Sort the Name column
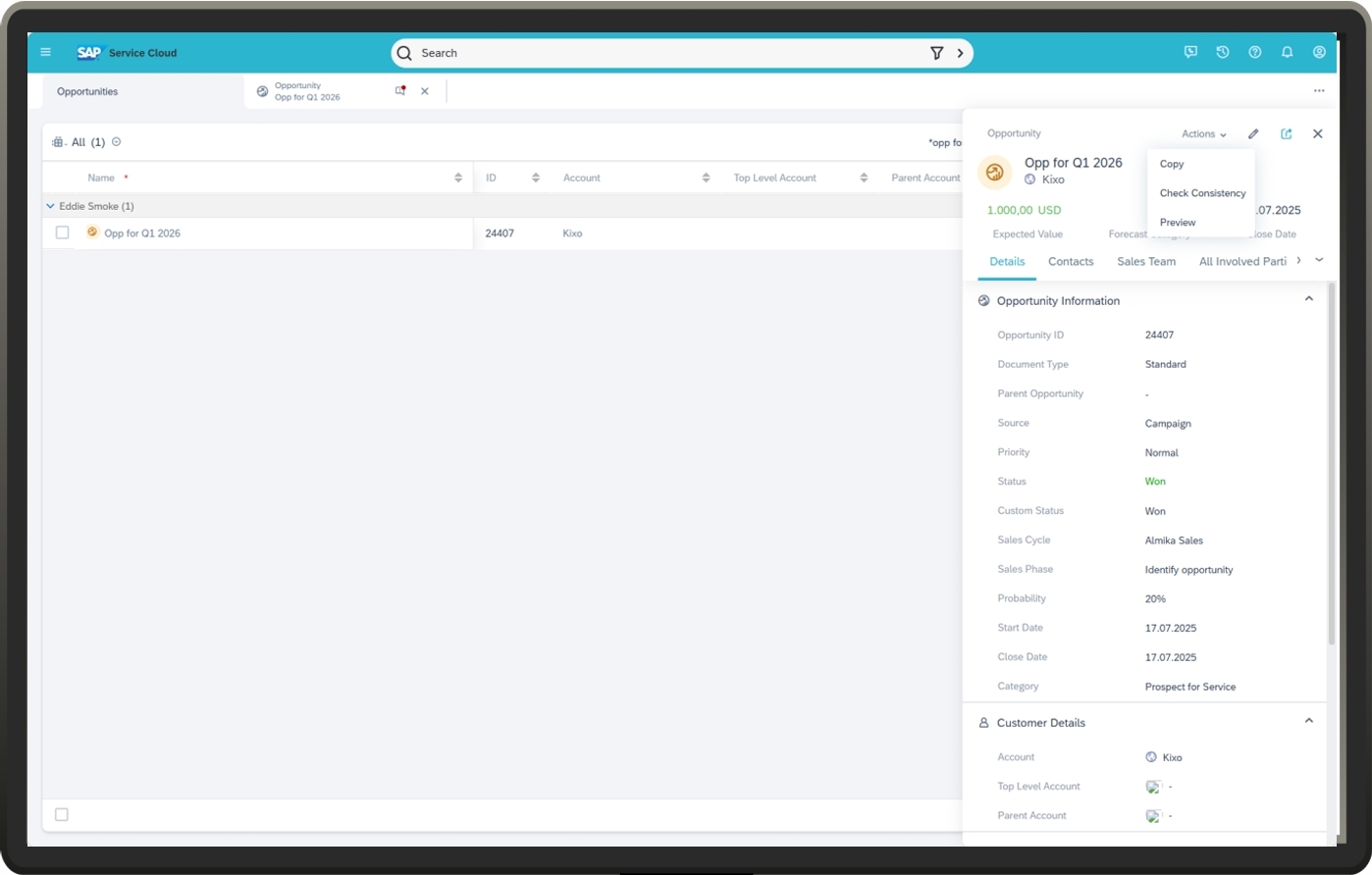 click(458, 178)
